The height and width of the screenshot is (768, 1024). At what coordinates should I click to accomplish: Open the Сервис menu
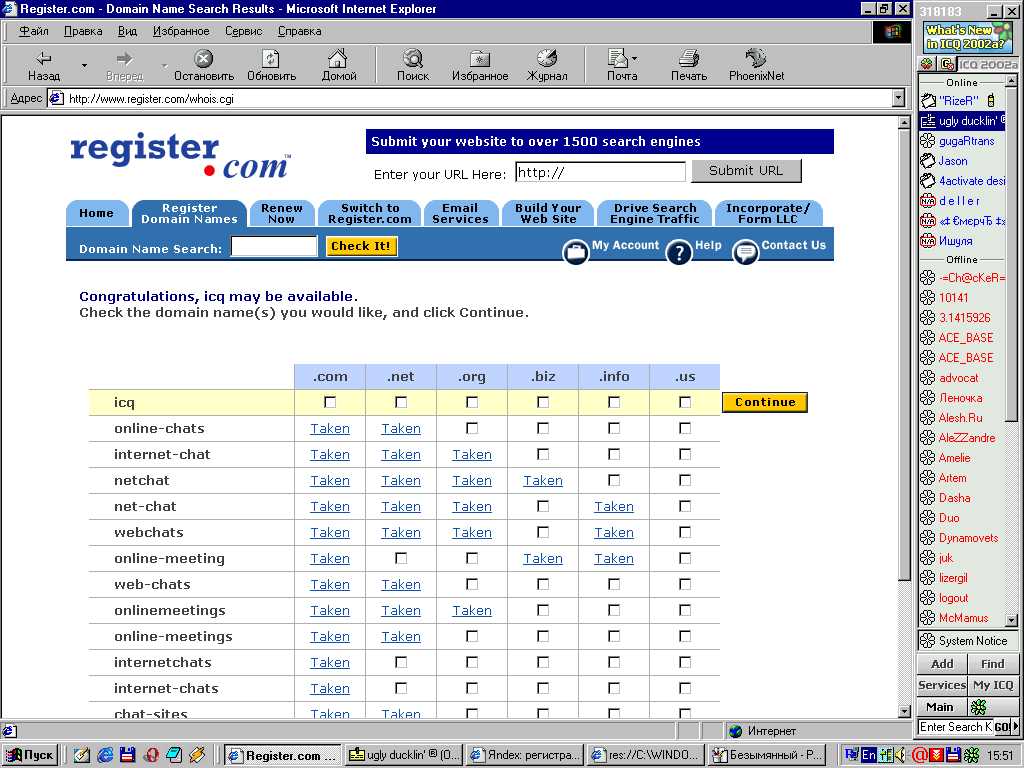pos(244,31)
